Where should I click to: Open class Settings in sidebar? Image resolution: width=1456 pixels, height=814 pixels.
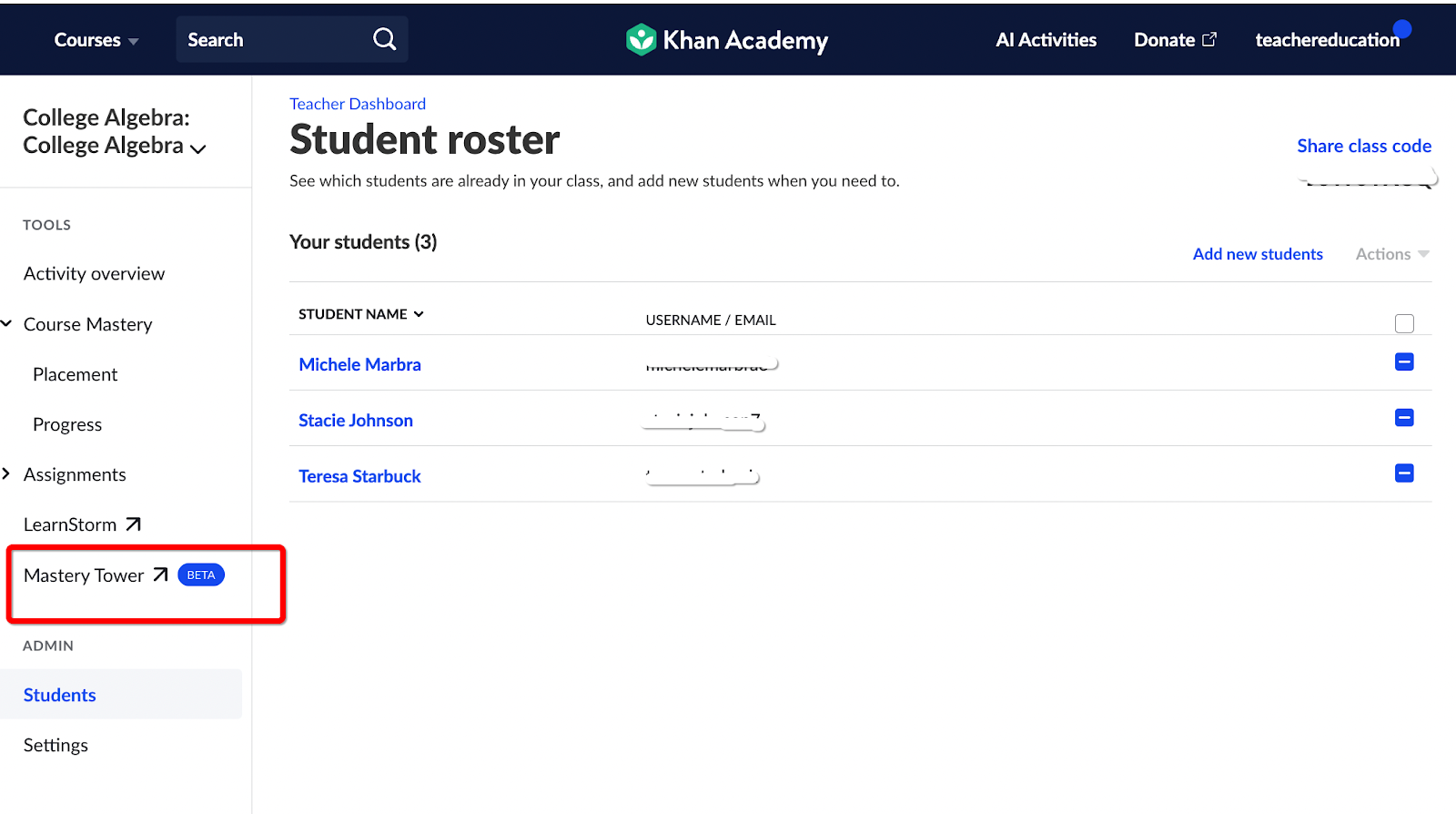click(x=56, y=745)
